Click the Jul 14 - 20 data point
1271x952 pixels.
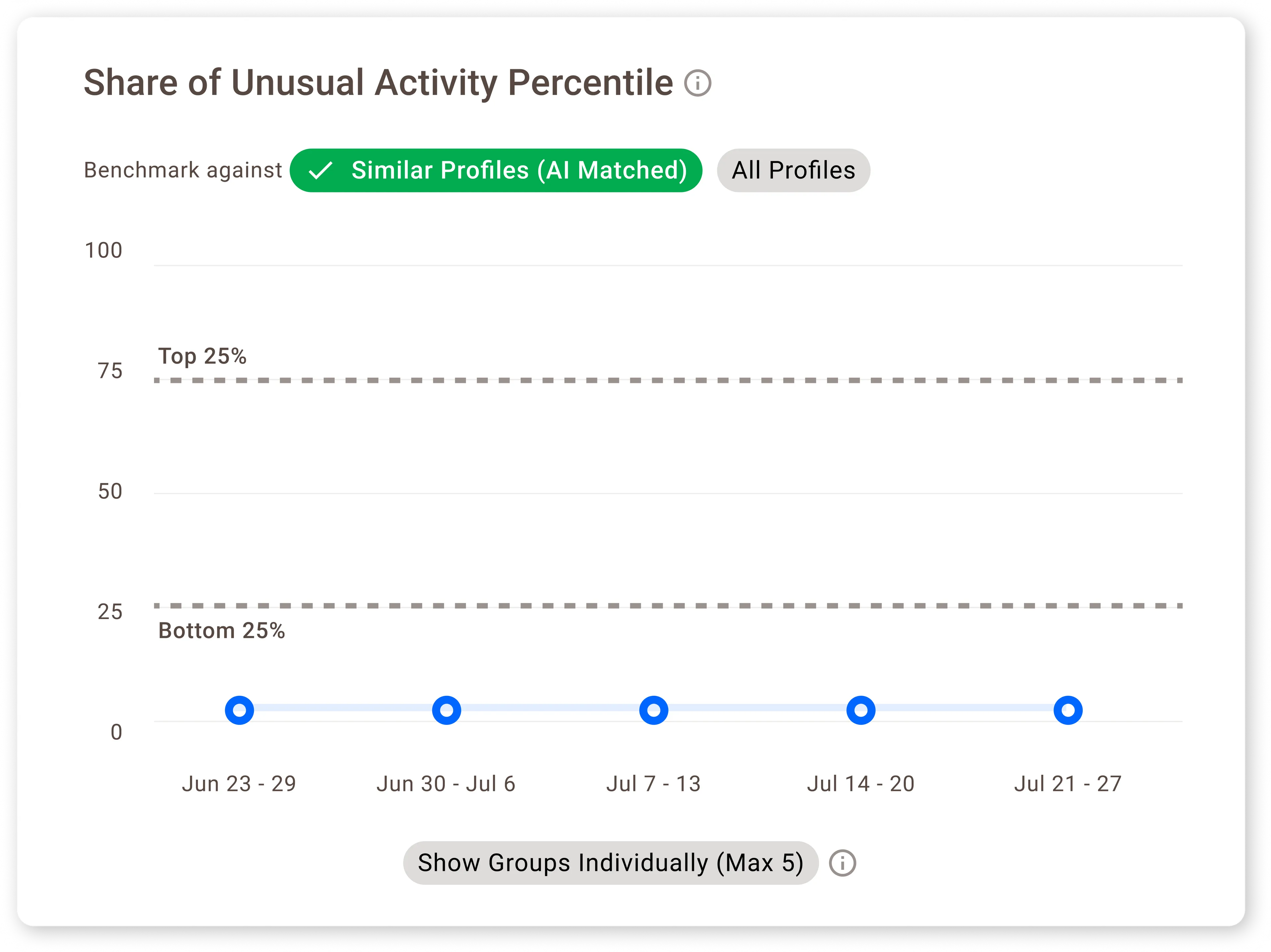pos(861,710)
